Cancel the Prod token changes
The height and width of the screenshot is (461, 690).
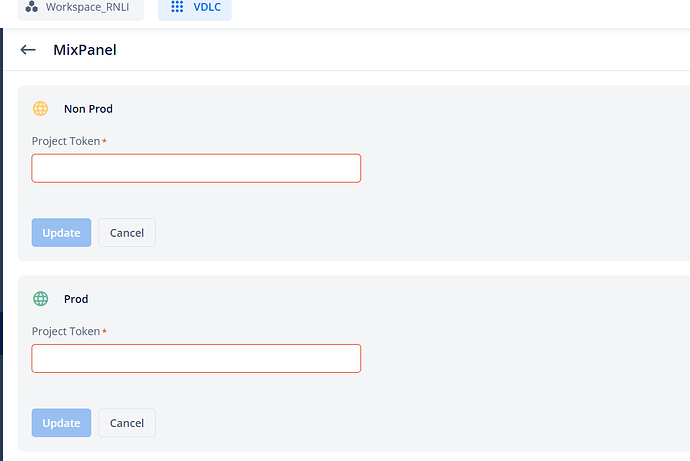pyautogui.click(x=127, y=423)
